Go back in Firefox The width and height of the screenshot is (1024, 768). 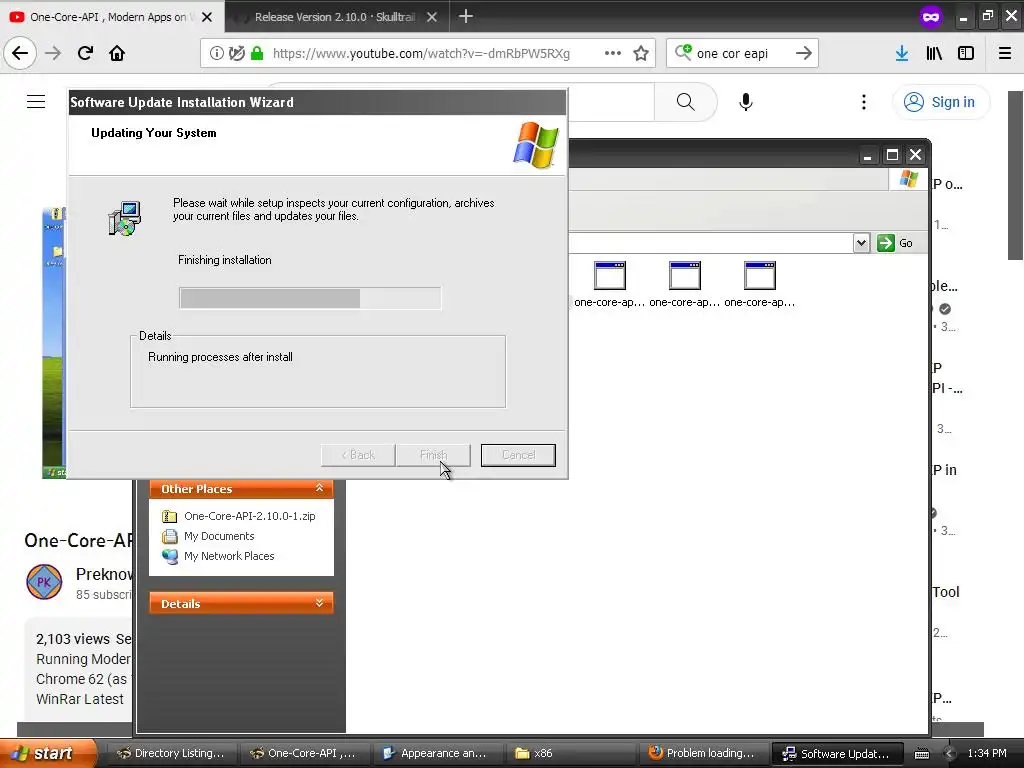tap(20, 53)
